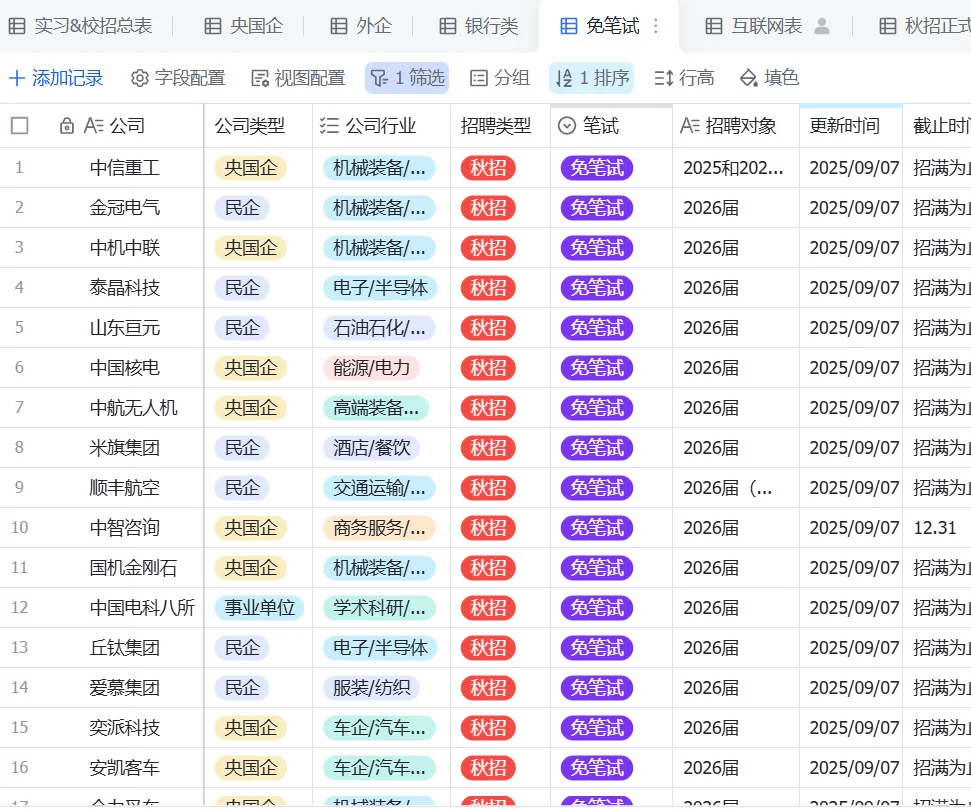Click the 央国企 tag in 中机中联 row
Image resolution: width=971 pixels, height=811 pixels.
coord(251,248)
